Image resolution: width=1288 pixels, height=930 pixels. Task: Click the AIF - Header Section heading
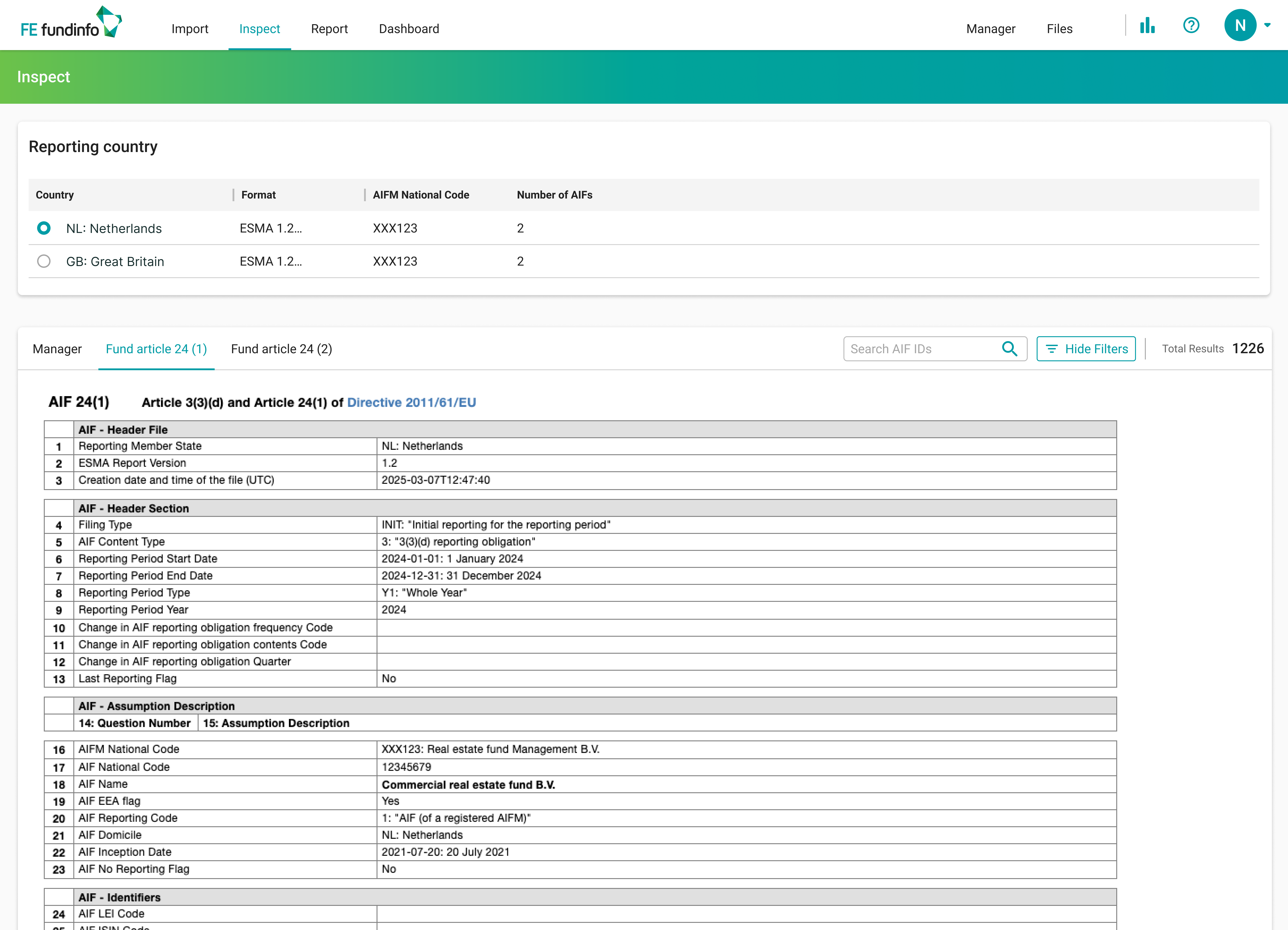pos(133,509)
